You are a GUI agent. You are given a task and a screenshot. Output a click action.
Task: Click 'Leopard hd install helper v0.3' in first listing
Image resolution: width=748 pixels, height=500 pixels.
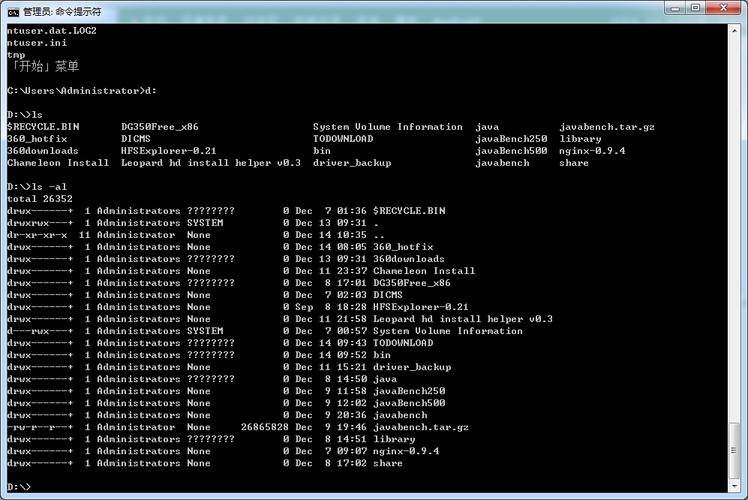211,163
